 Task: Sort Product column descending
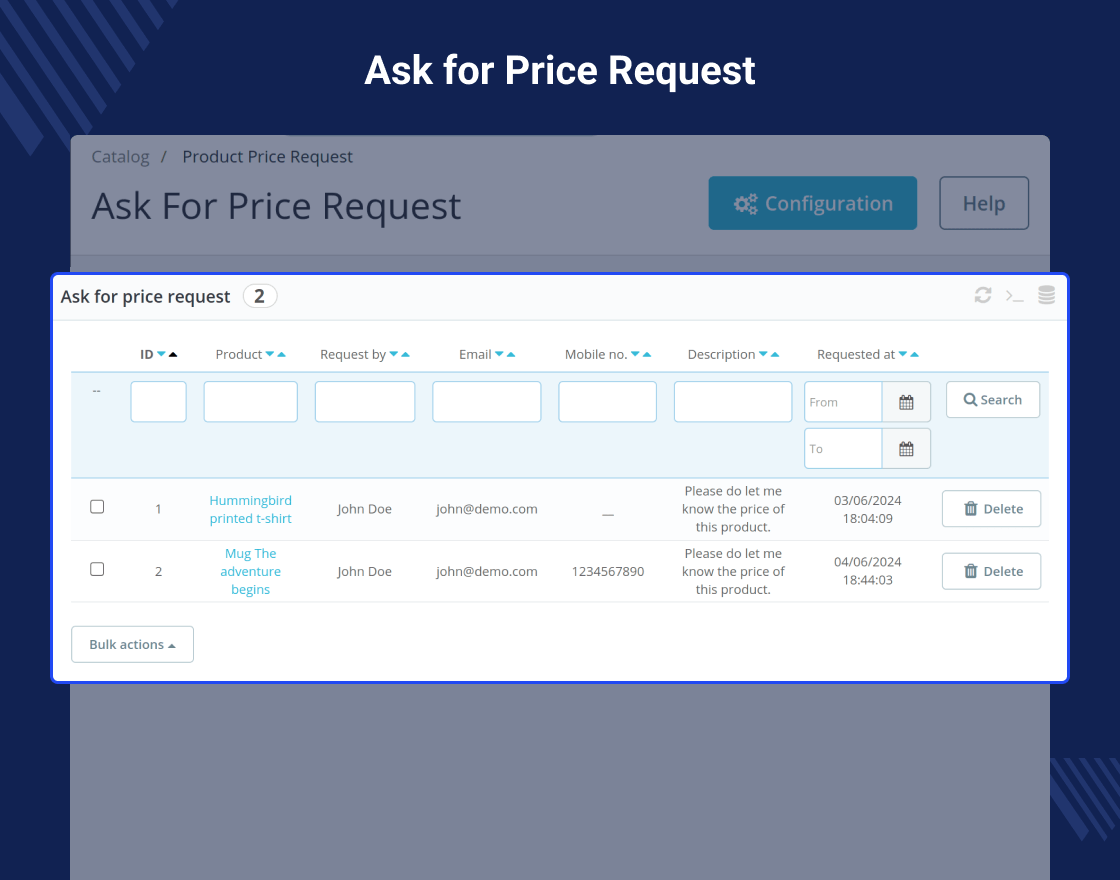[x=270, y=354]
